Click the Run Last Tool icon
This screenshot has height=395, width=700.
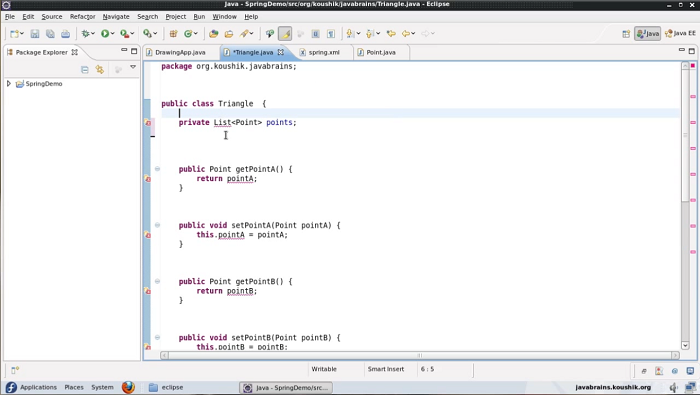[125, 33]
